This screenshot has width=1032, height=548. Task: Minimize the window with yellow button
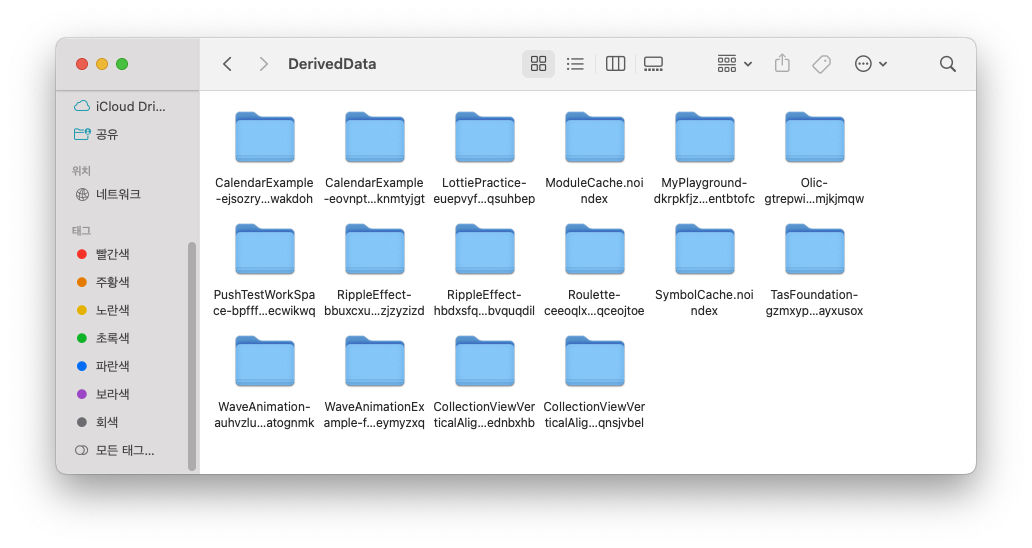[x=102, y=64]
